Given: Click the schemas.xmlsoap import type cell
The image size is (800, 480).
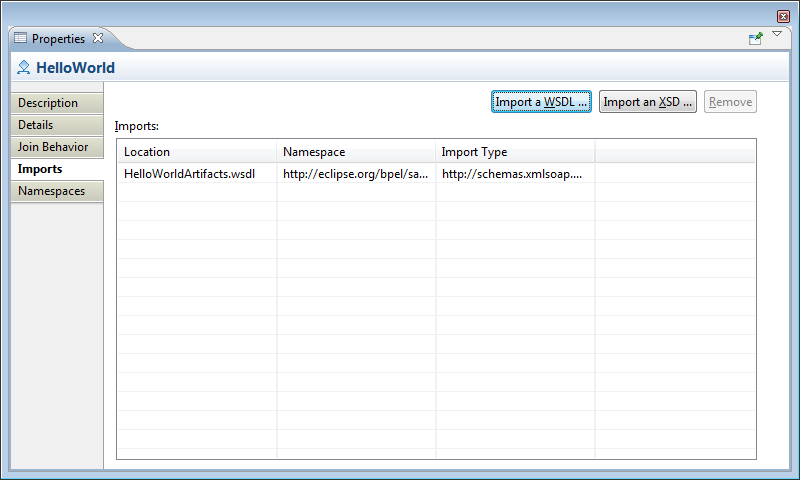Looking at the screenshot, I should [512, 174].
